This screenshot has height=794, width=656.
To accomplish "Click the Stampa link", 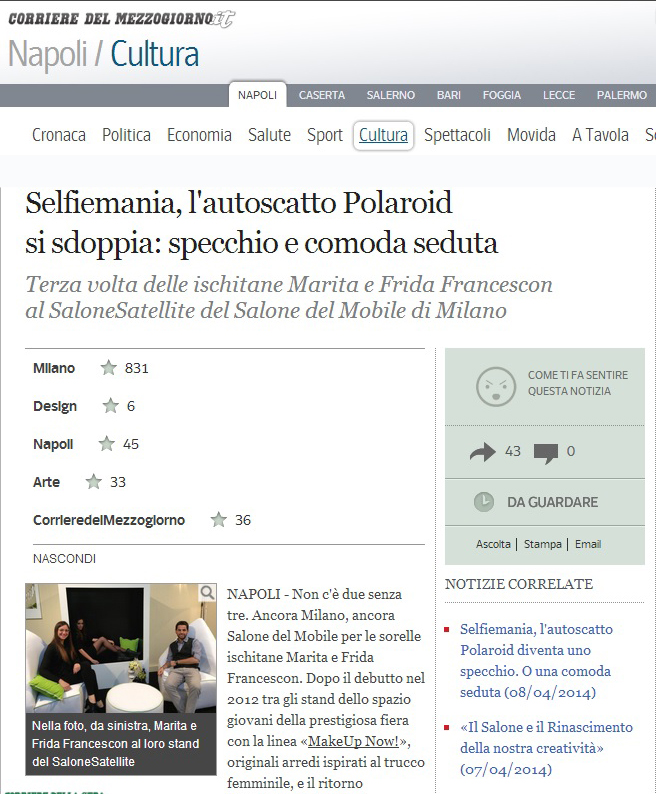I will pyautogui.click(x=543, y=544).
